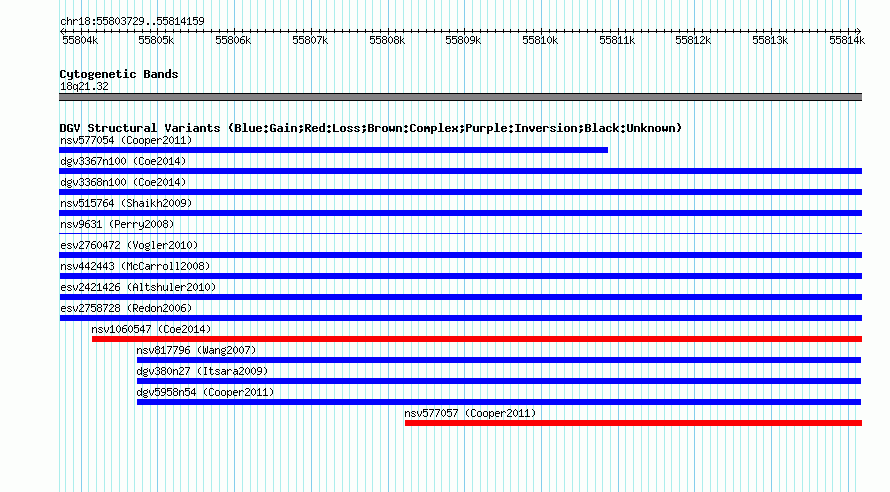This screenshot has height=492, width=890.
Task: Open esv2760472 (Vogler2010) variant label
Action: pyautogui.click(x=129, y=245)
